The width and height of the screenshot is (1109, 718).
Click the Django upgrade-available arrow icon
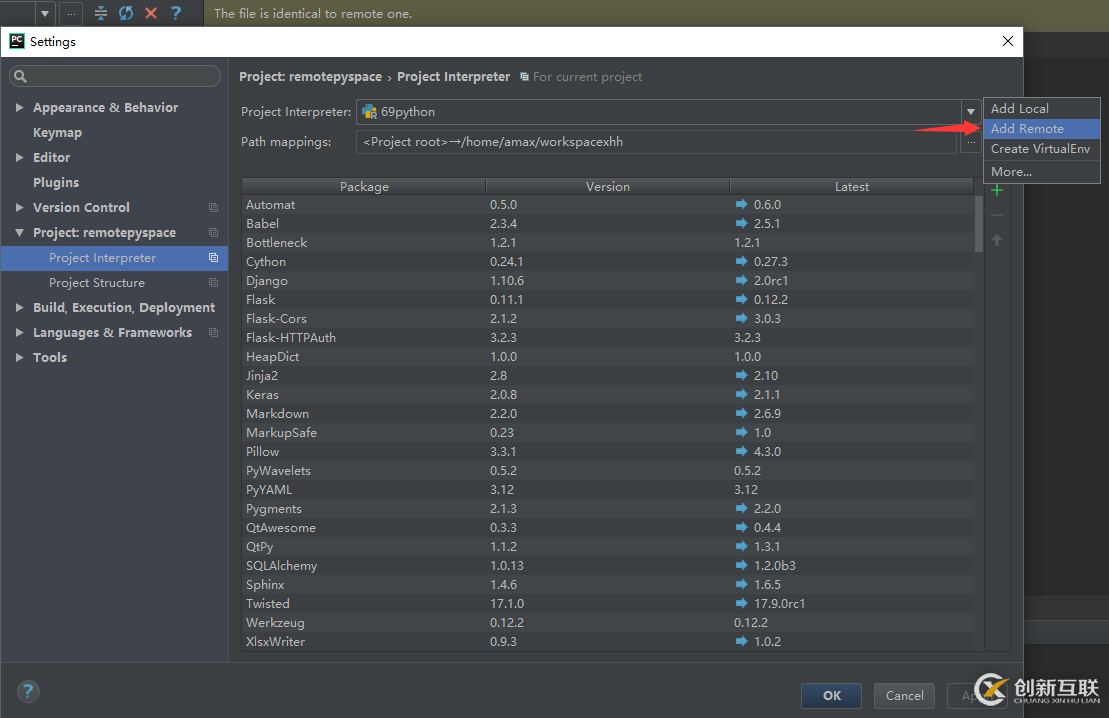741,281
